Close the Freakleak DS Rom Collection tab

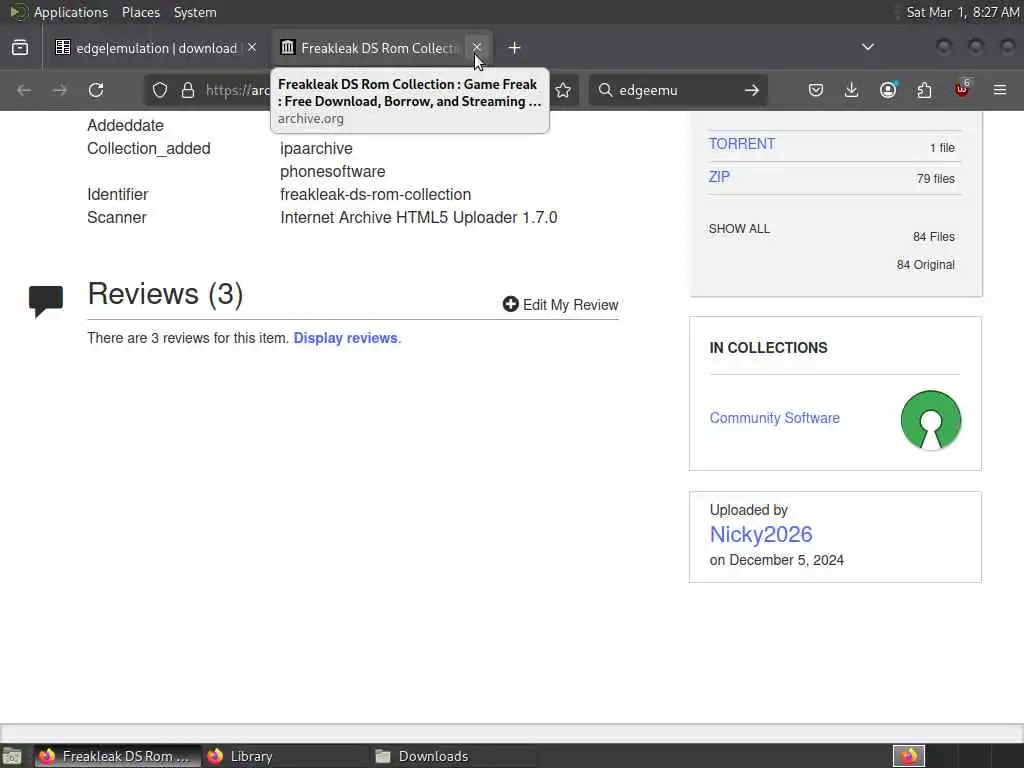click(x=477, y=47)
